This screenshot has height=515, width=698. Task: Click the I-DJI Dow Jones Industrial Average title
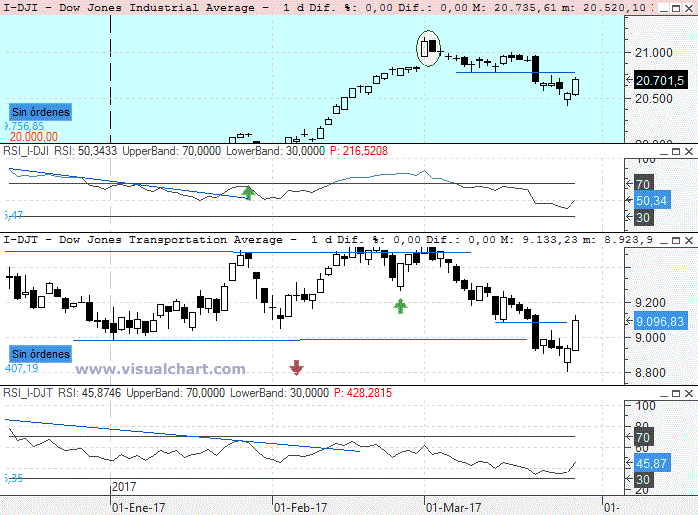click(136, 8)
